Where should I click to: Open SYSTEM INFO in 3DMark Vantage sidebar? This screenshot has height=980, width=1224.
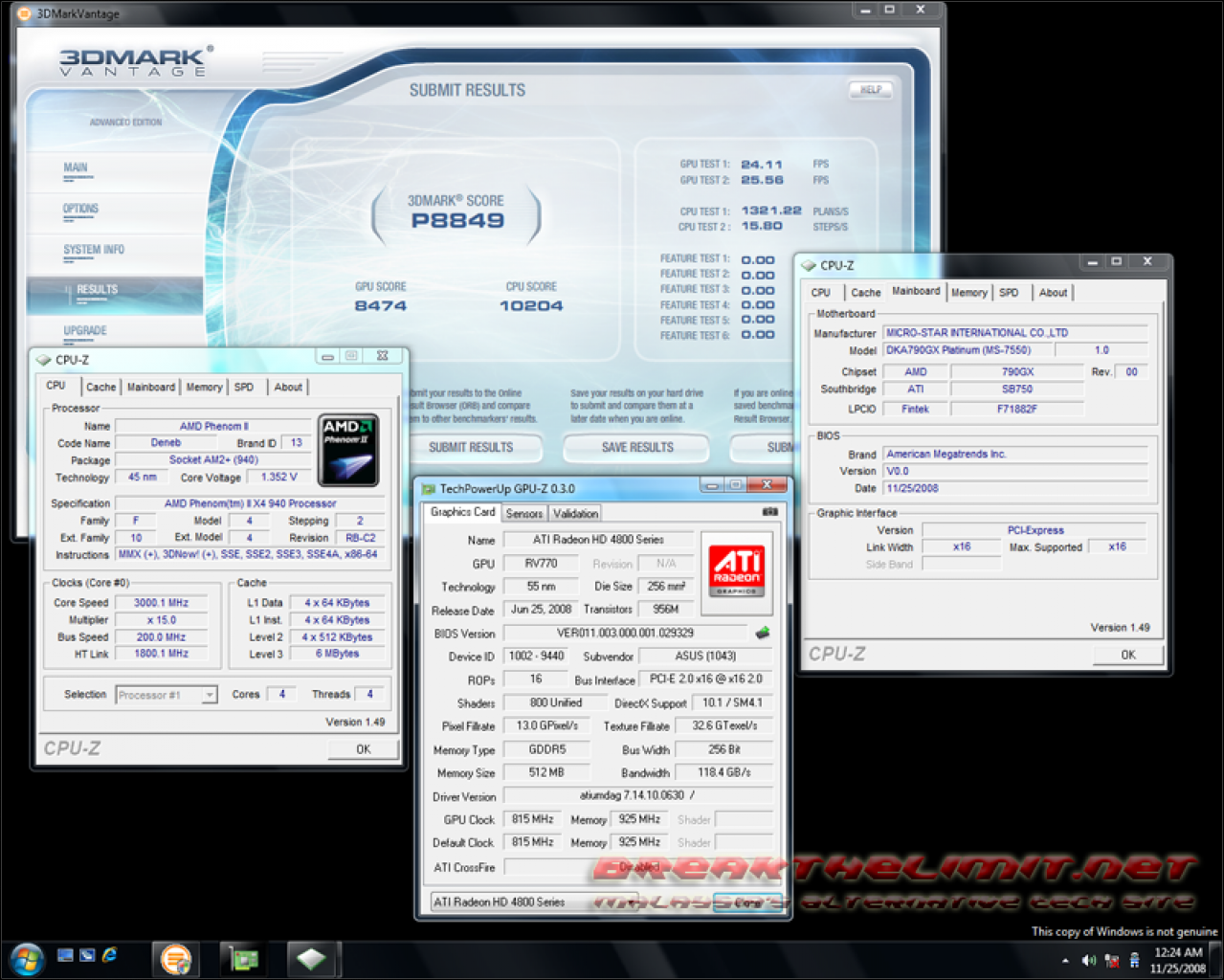[94, 251]
